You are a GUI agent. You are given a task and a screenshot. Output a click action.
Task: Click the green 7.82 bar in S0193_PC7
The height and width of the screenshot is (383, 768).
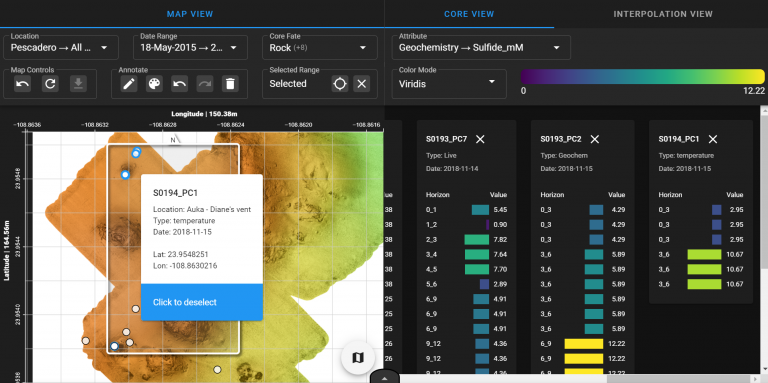(477, 239)
